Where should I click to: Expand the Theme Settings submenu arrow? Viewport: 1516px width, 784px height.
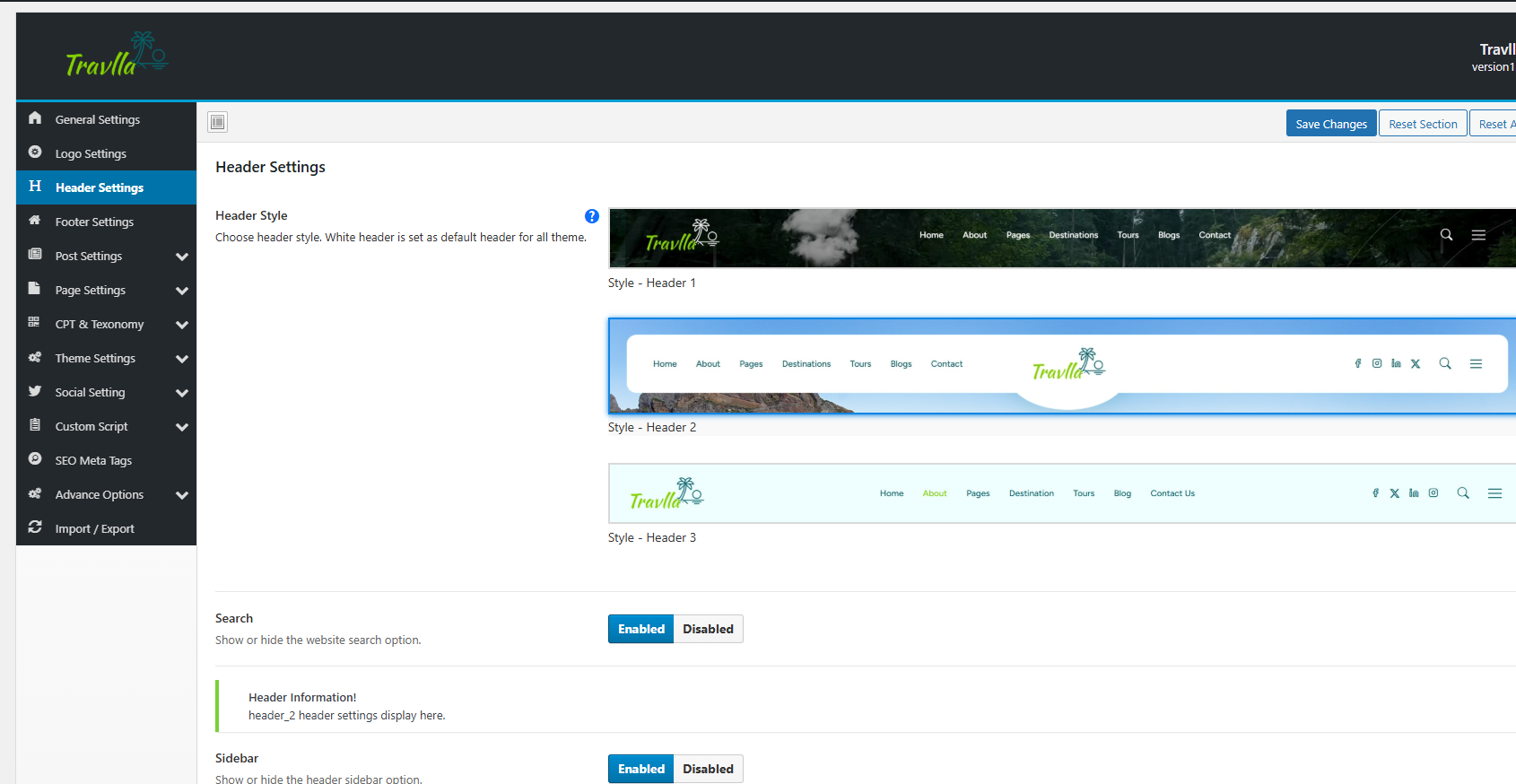[182, 359]
